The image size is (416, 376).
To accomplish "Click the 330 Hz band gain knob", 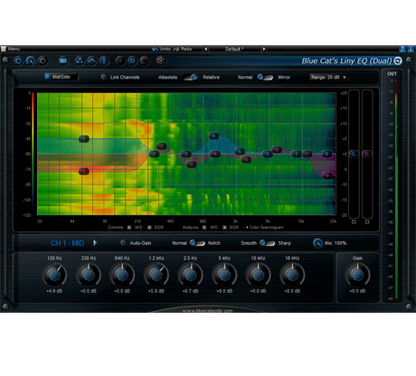I will [88, 274].
